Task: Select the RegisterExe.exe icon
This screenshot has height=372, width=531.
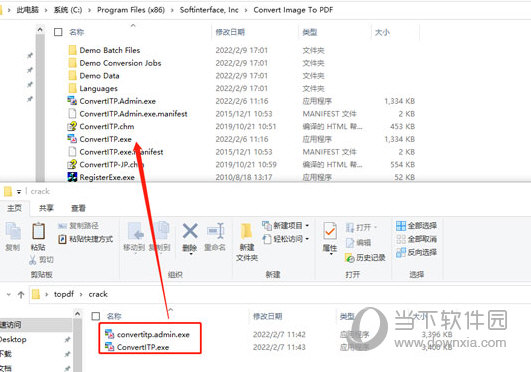Action: pos(72,177)
